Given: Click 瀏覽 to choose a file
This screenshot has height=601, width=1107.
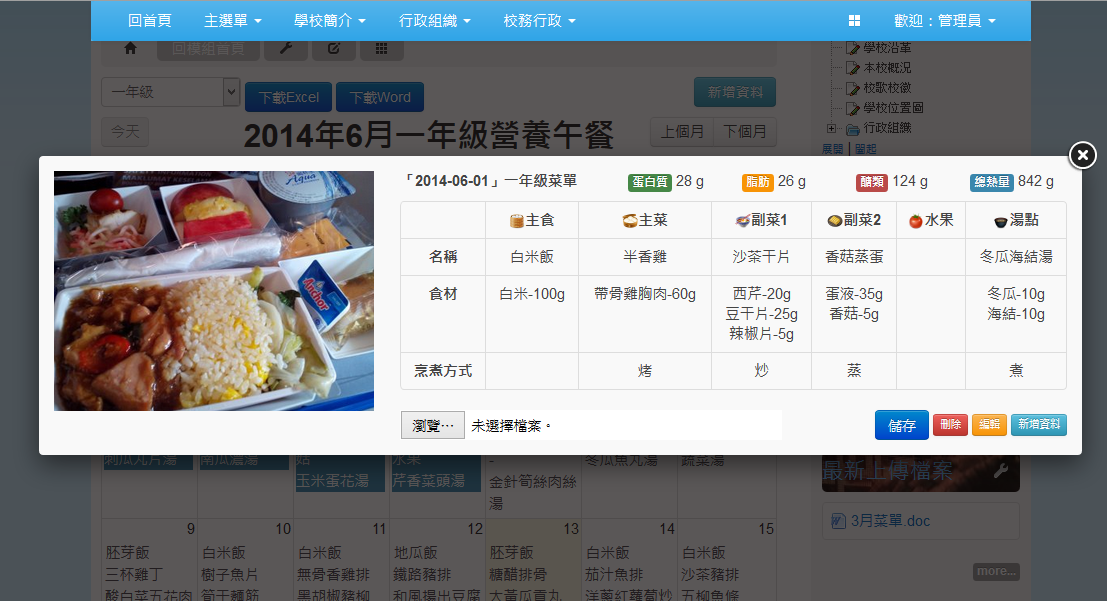Looking at the screenshot, I should 433,425.
